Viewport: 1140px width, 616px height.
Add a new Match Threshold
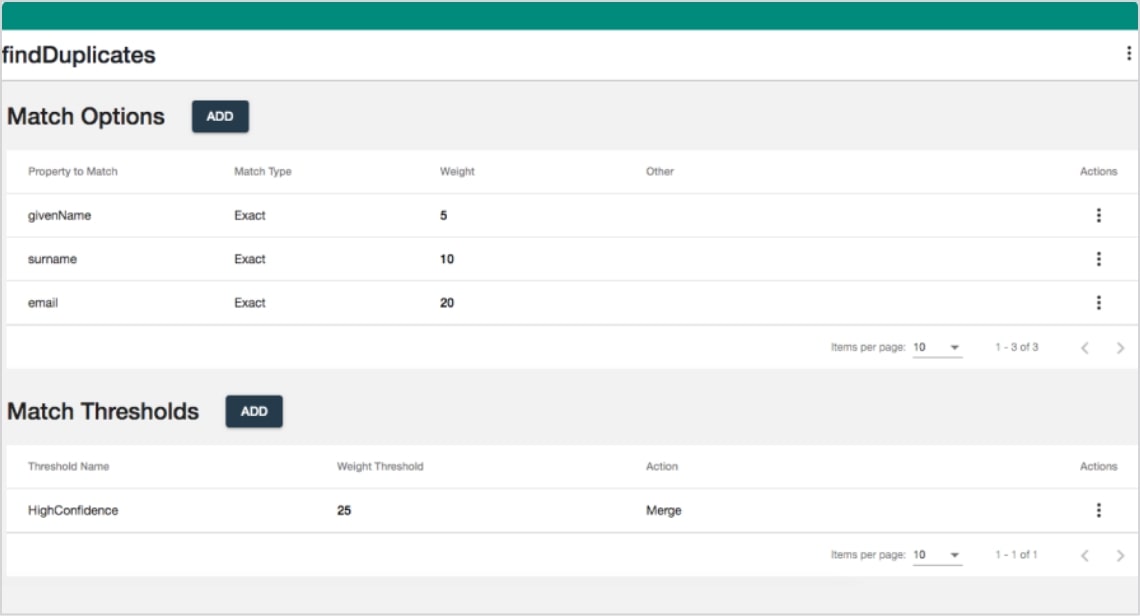(254, 412)
